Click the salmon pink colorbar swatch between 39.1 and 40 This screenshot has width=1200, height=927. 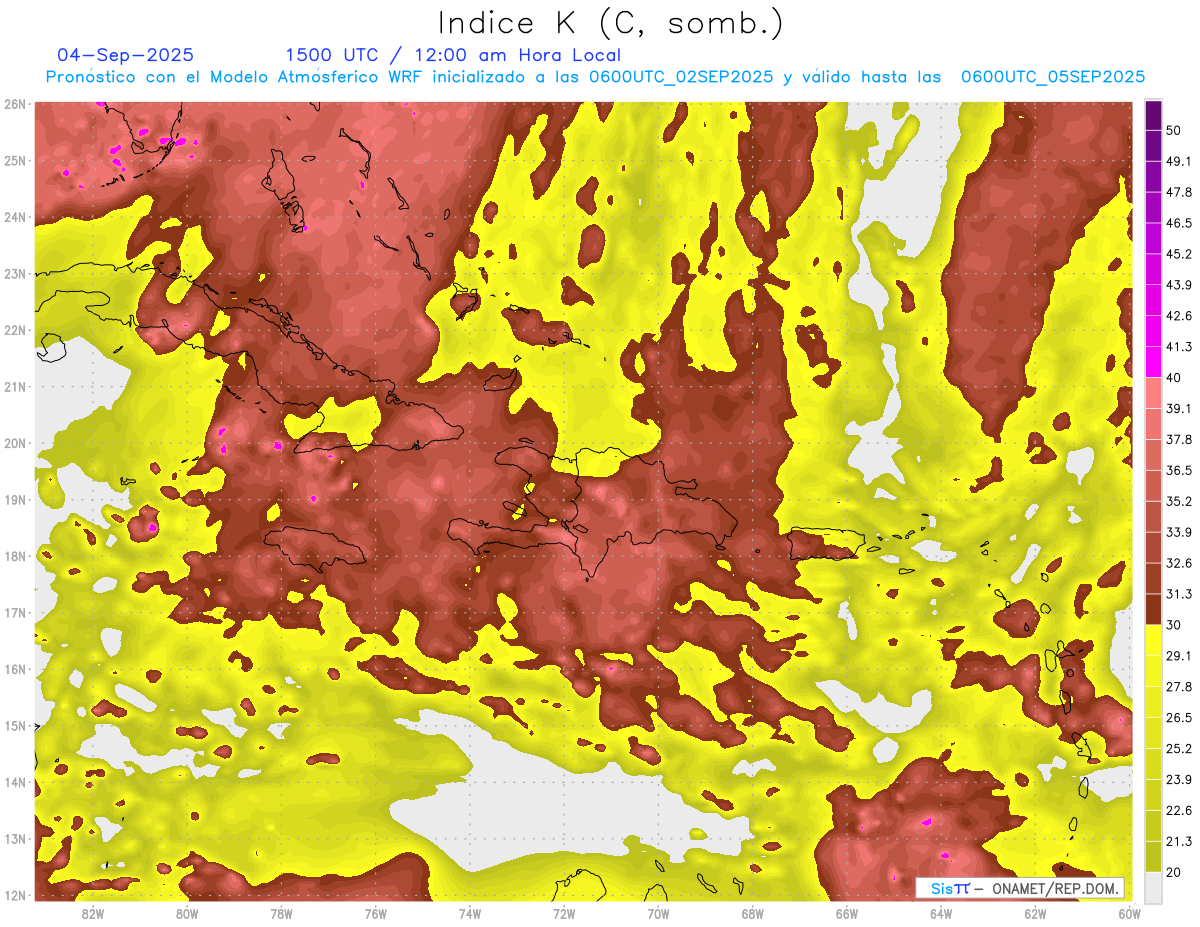[x=1153, y=393]
